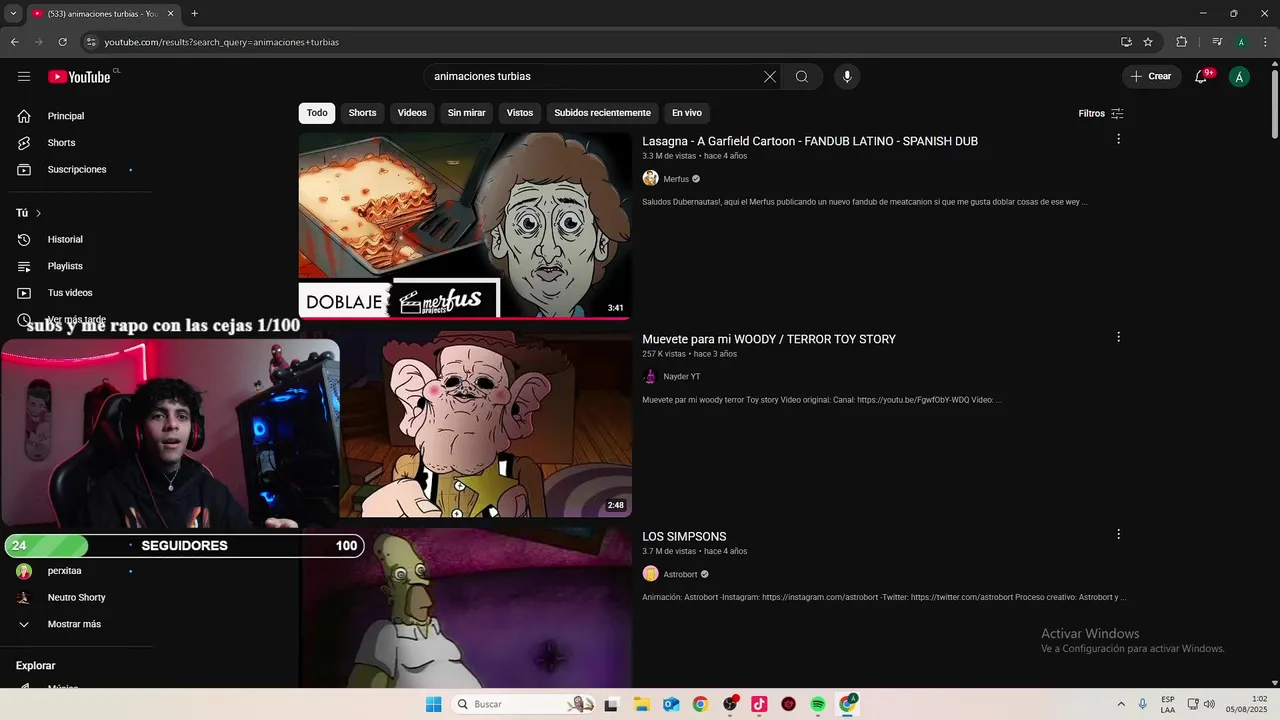This screenshot has height=720, width=1280.
Task: Click the Woody terror video thumbnail
Action: [x=486, y=424]
